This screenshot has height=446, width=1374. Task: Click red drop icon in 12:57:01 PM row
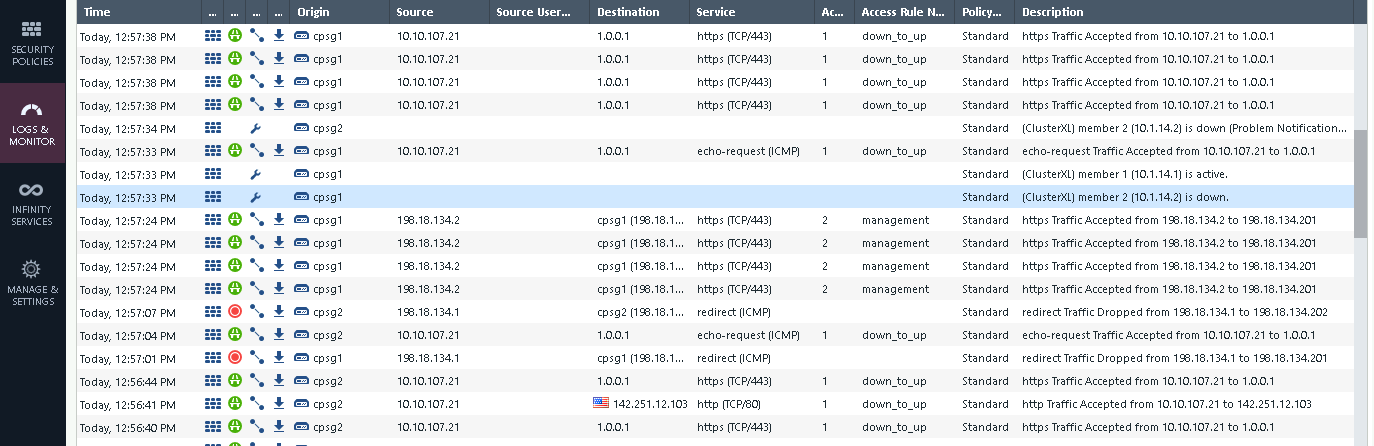236,358
